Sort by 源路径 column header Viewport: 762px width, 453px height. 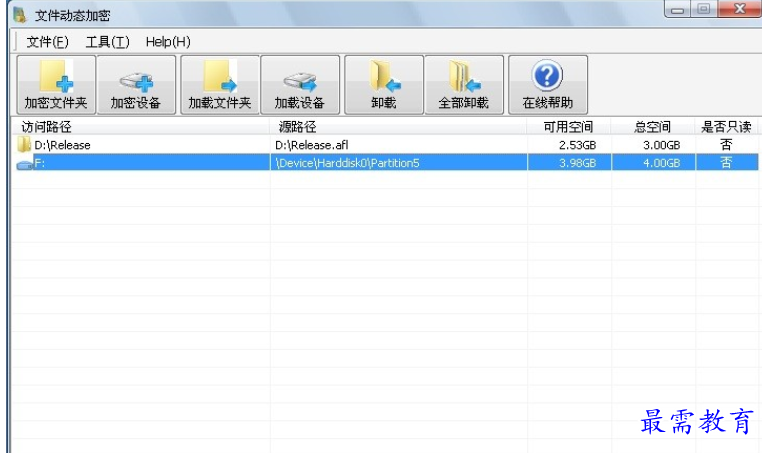click(398, 127)
